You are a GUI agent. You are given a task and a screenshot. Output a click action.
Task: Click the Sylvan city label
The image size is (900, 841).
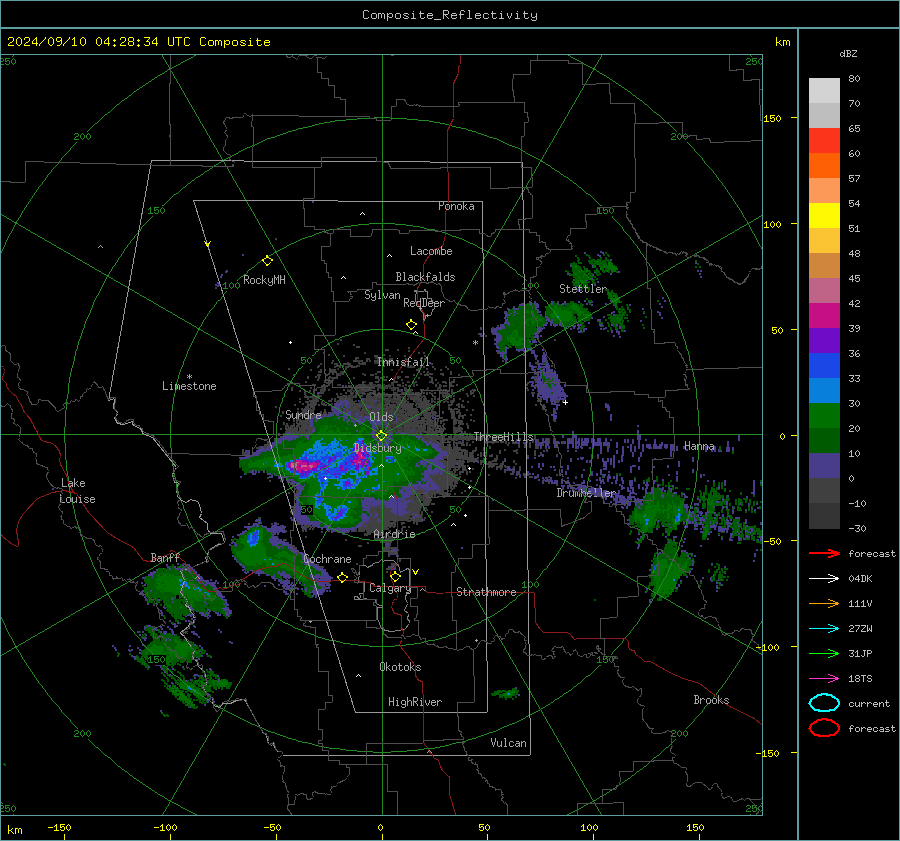tap(382, 295)
